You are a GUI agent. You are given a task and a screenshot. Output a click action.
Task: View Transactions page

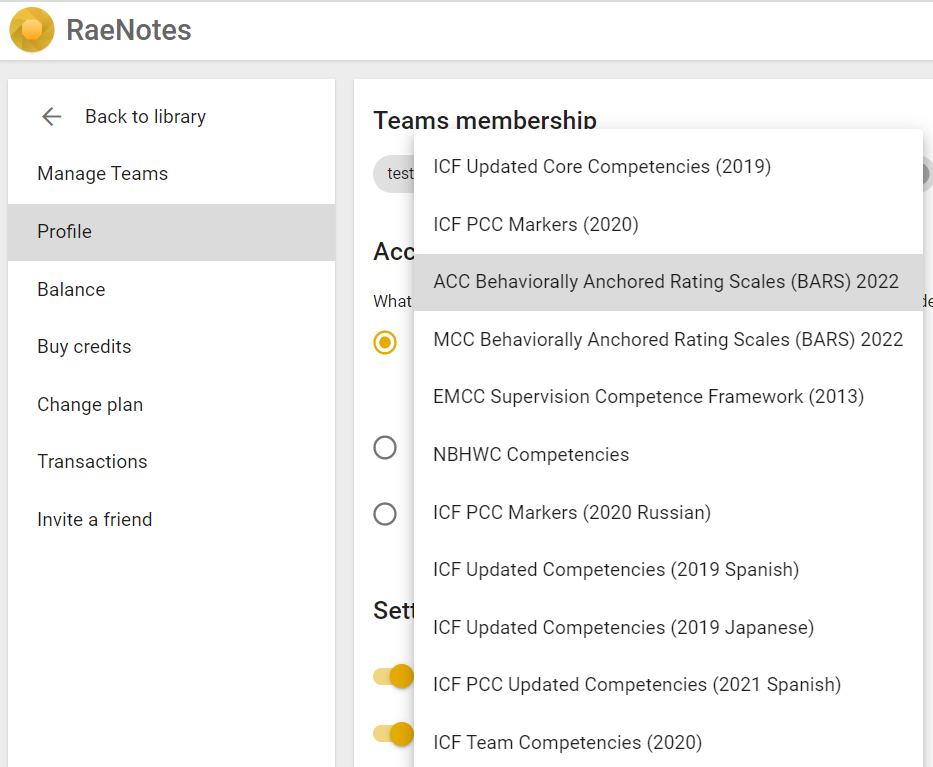click(171, 462)
